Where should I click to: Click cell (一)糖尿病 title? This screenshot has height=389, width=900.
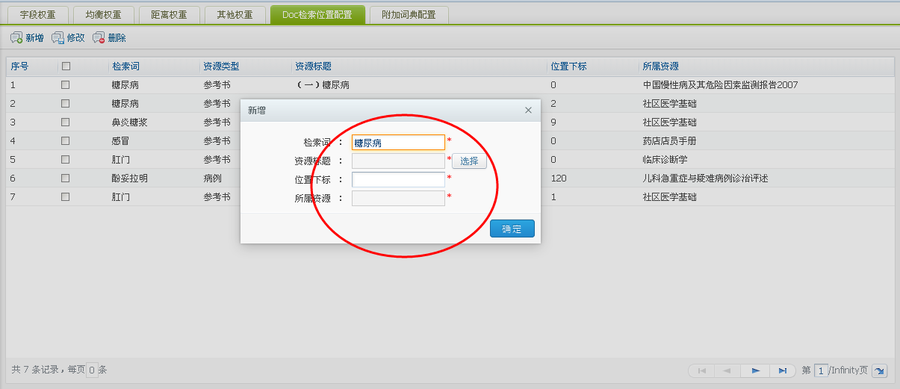point(322,85)
